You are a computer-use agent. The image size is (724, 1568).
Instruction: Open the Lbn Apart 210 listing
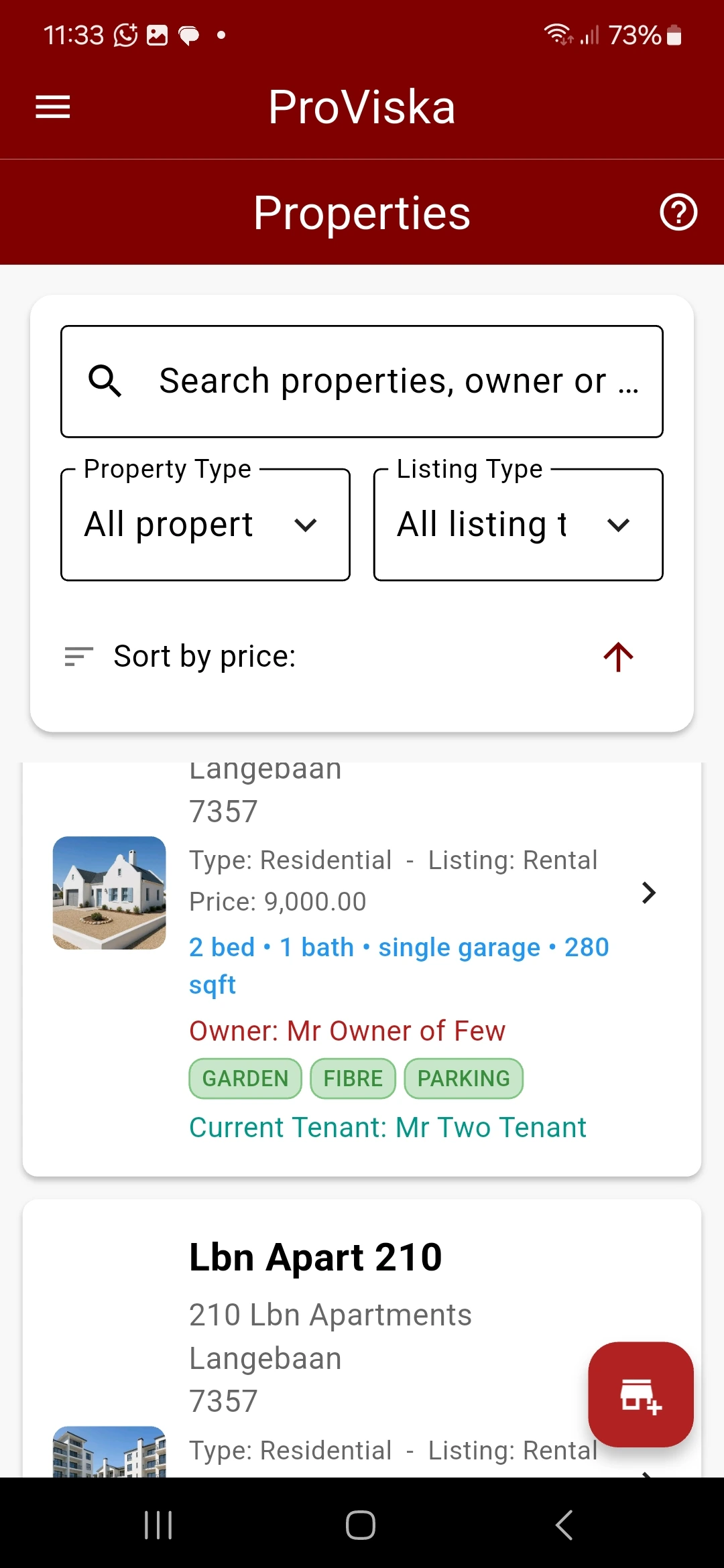click(316, 1257)
